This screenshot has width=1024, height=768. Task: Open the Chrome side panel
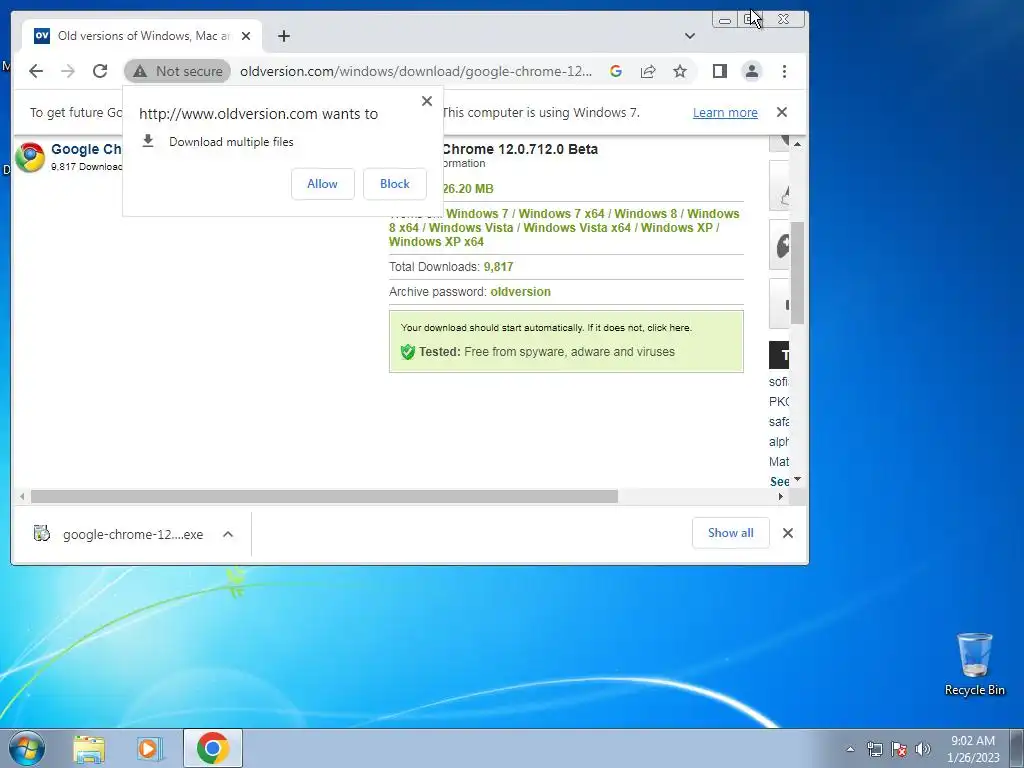pos(720,71)
